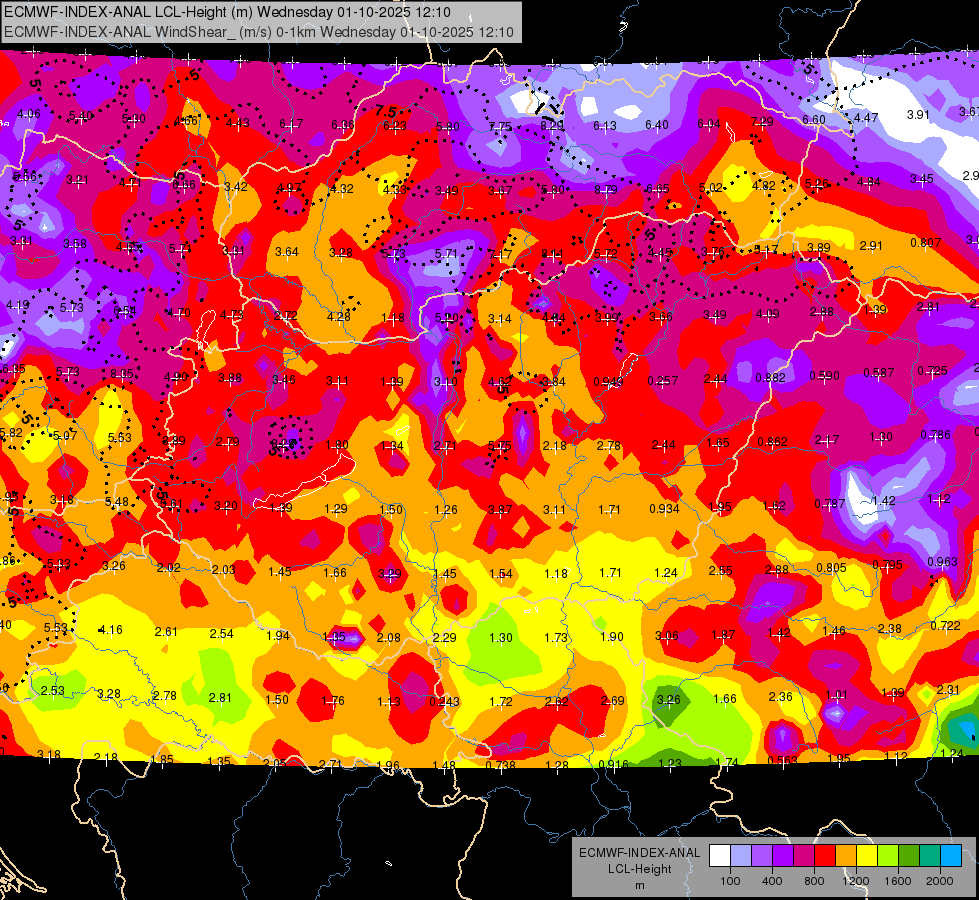Viewport: 979px width, 900px height.
Task: Click the wind shear value 2.69
Action: 612,701
